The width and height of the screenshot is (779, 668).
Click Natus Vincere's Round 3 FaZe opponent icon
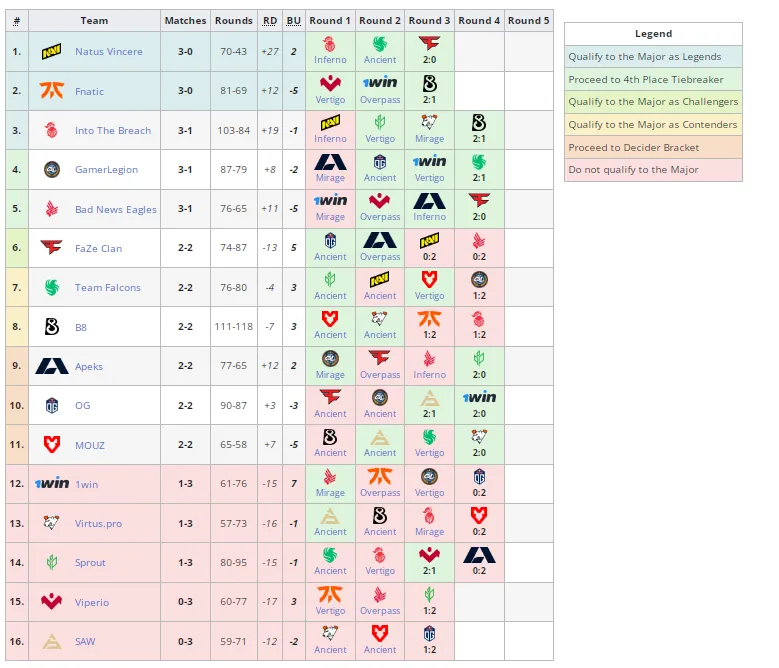point(429,43)
